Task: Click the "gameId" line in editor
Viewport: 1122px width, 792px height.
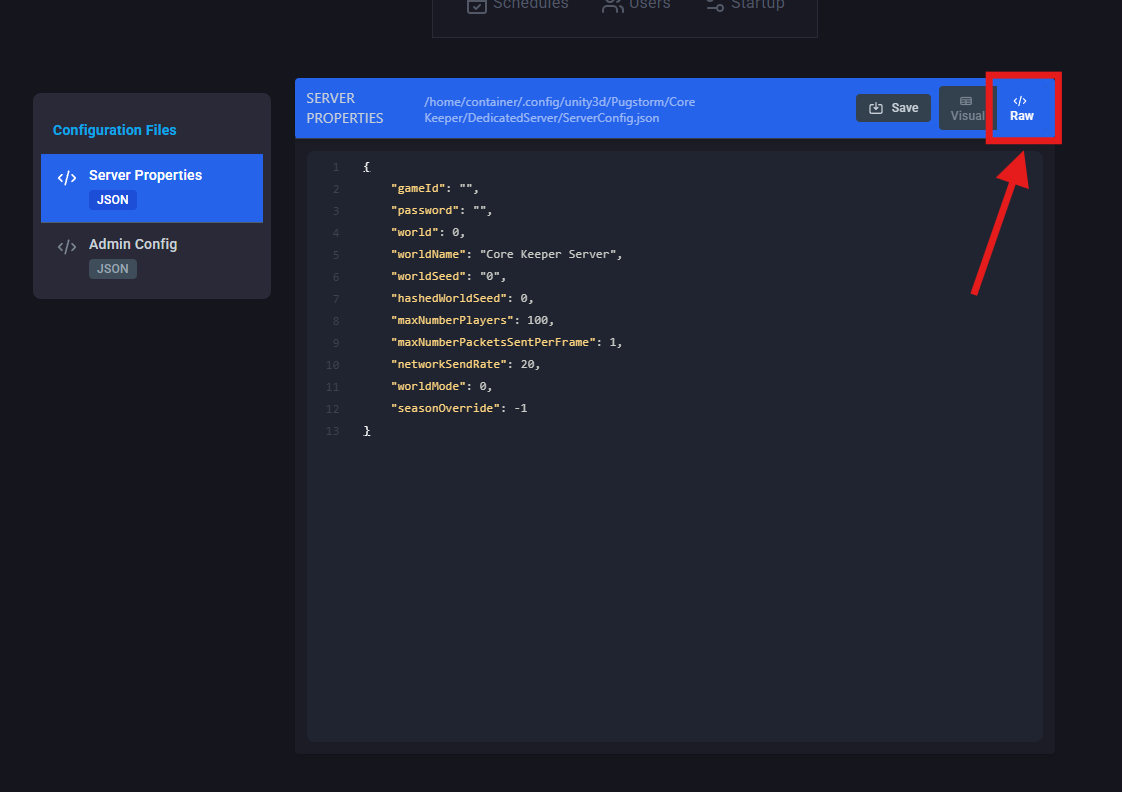Action: (x=434, y=188)
